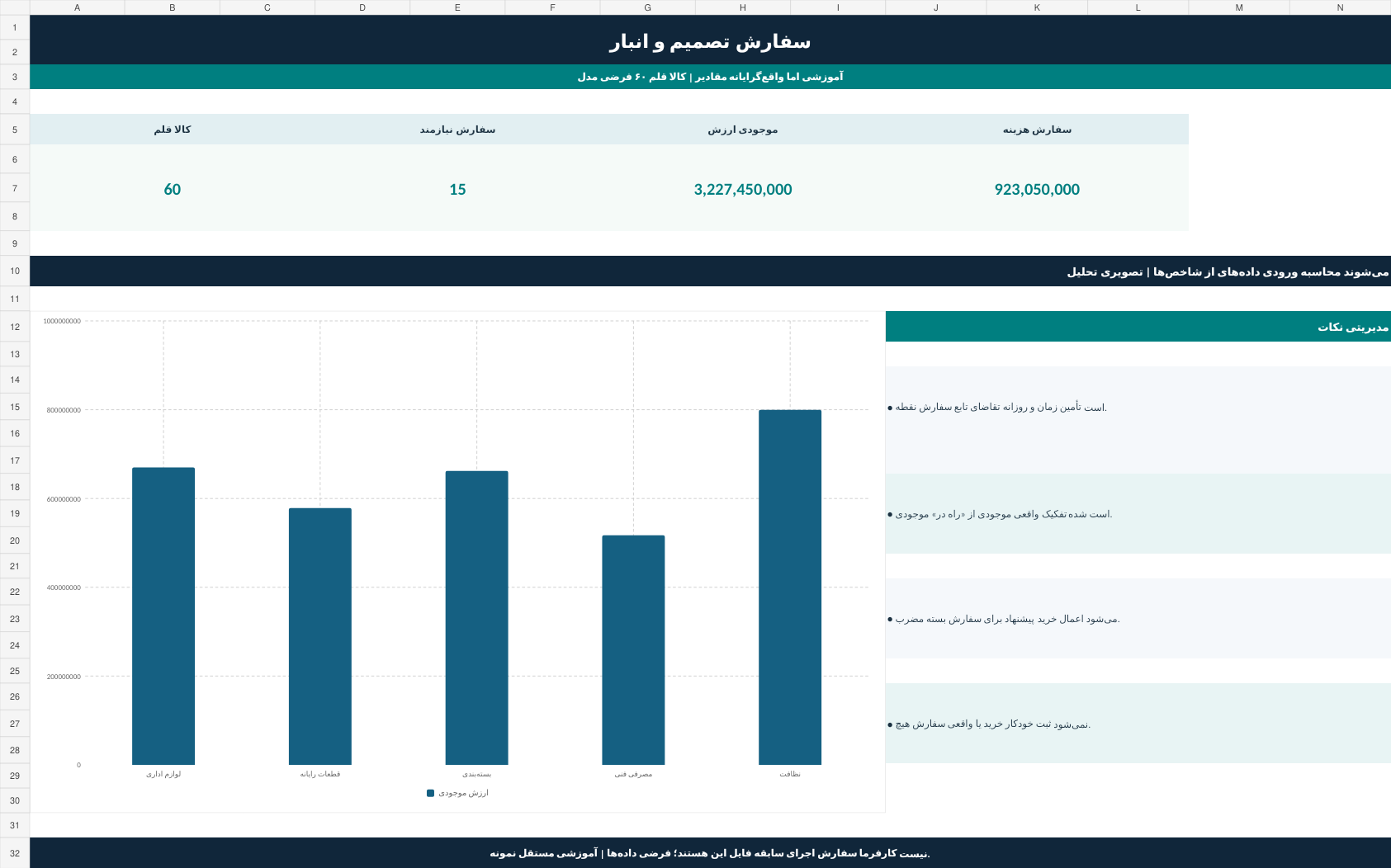Click the مدیریتی نکات panel header
The height and width of the screenshot is (868, 1391).
click(1138, 327)
